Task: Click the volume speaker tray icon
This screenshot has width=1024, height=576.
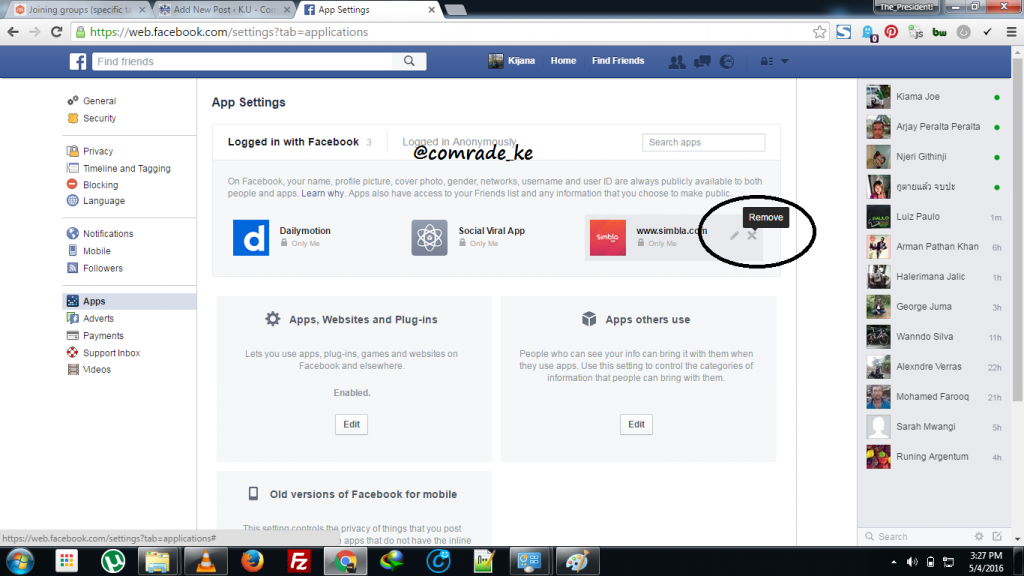Action: coord(912,562)
